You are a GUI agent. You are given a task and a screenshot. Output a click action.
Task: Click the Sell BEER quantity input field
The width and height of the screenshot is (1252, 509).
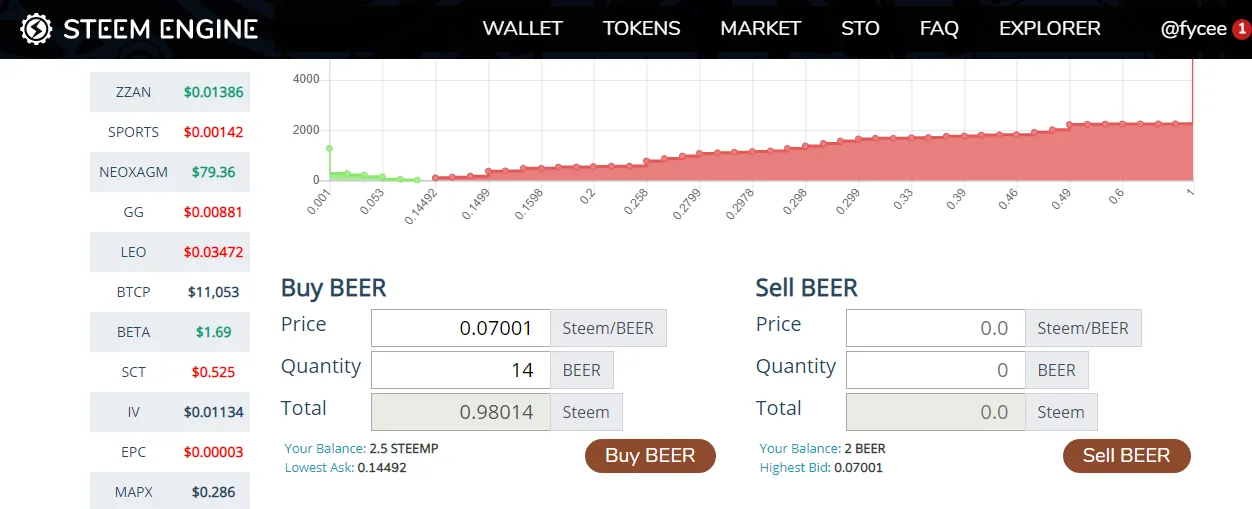[936, 370]
